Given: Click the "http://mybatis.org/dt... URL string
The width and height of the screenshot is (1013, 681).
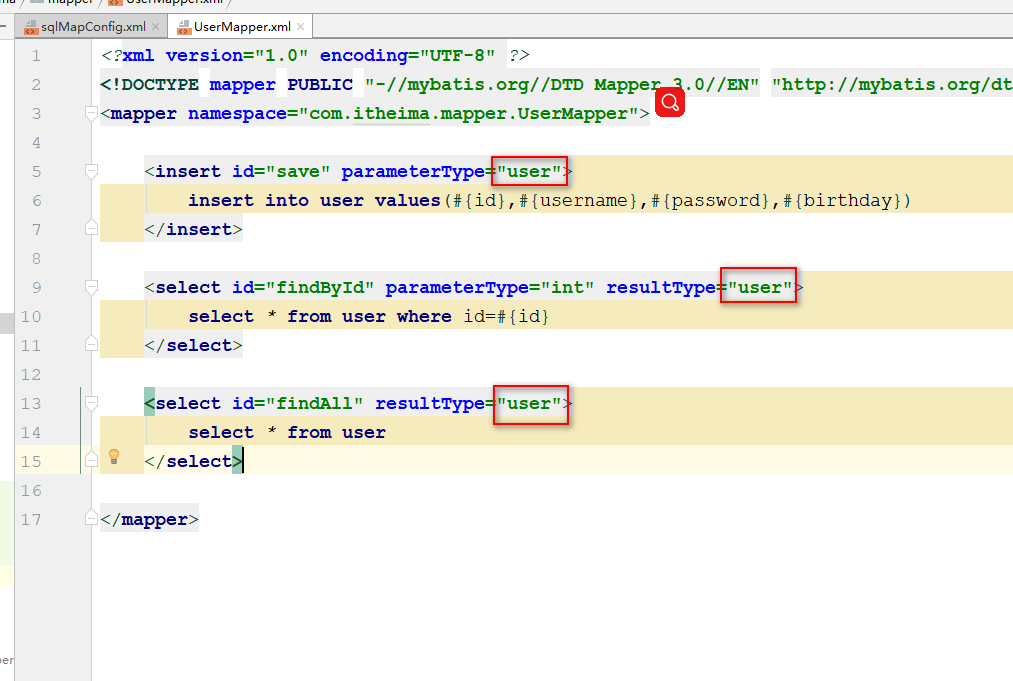Looking at the screenshot, I should [x=892, y=85].
